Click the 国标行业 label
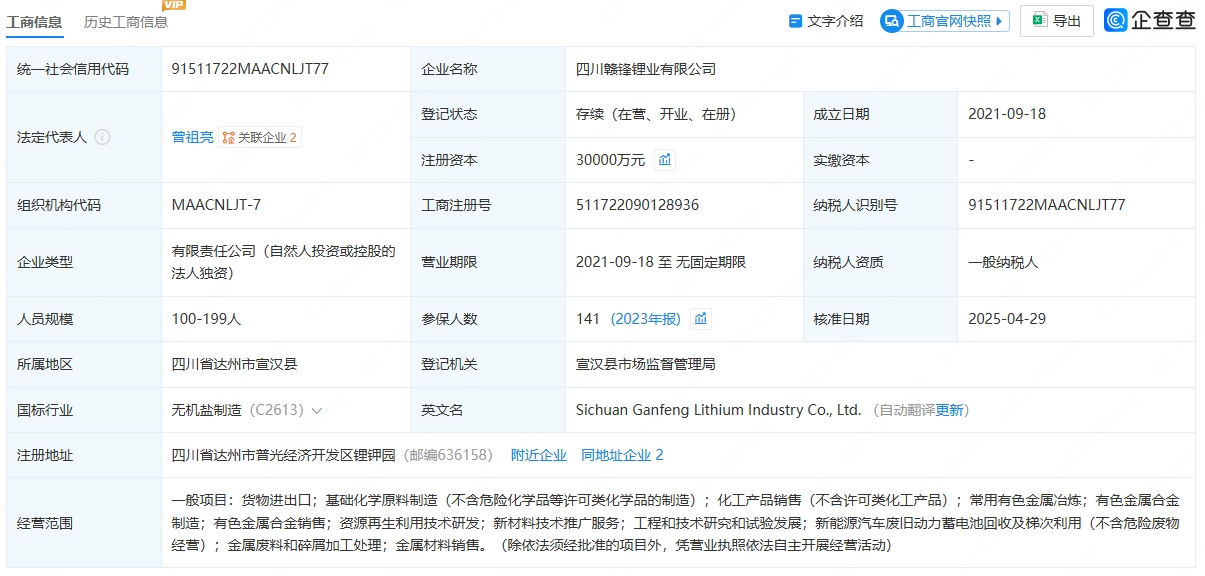 pyautogui.click(x=45, y=410)
